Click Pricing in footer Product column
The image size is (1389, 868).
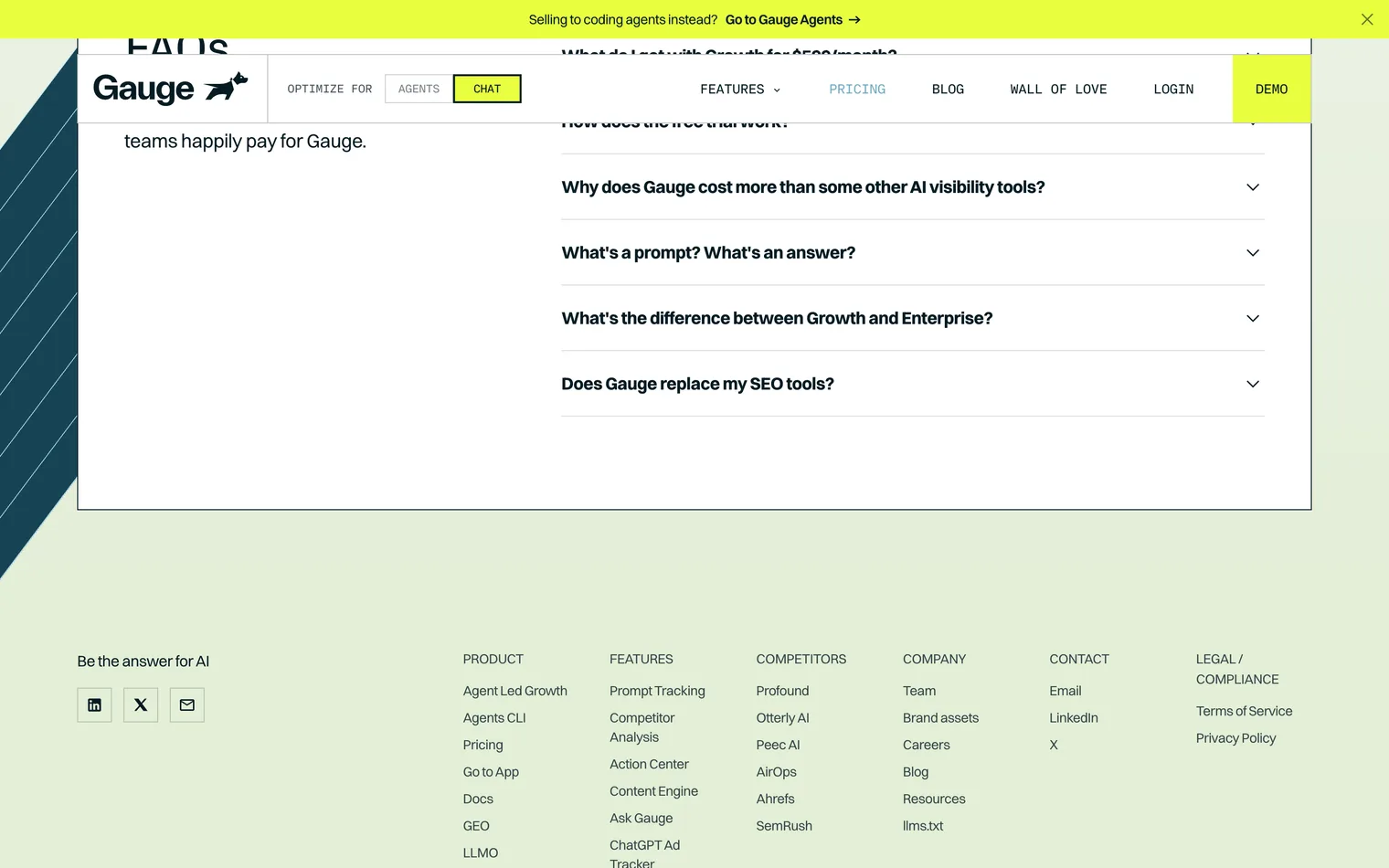482,745
